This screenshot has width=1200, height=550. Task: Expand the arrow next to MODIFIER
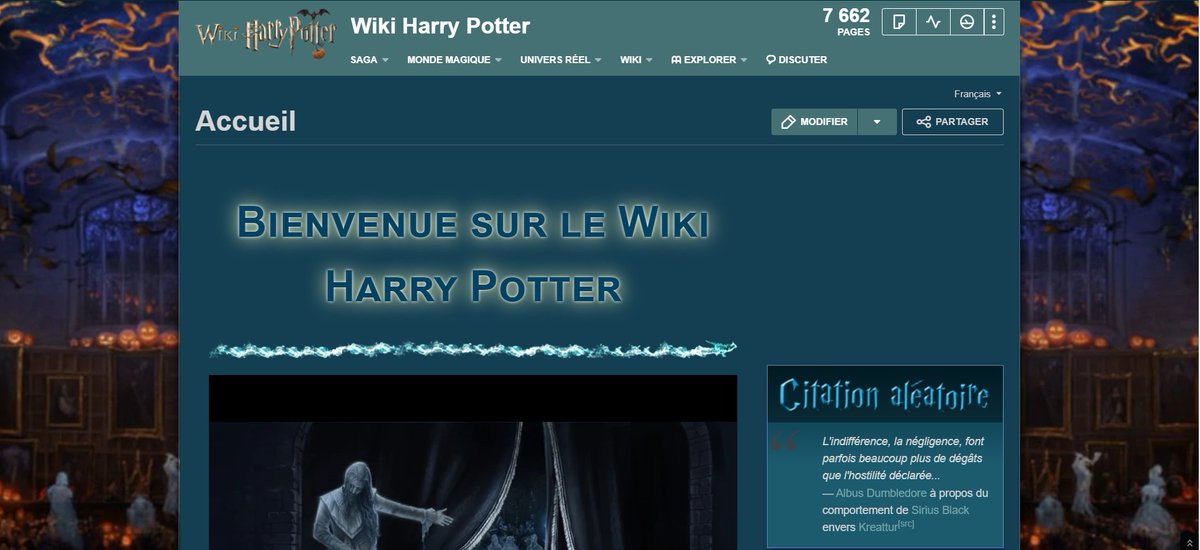[877, 122]
